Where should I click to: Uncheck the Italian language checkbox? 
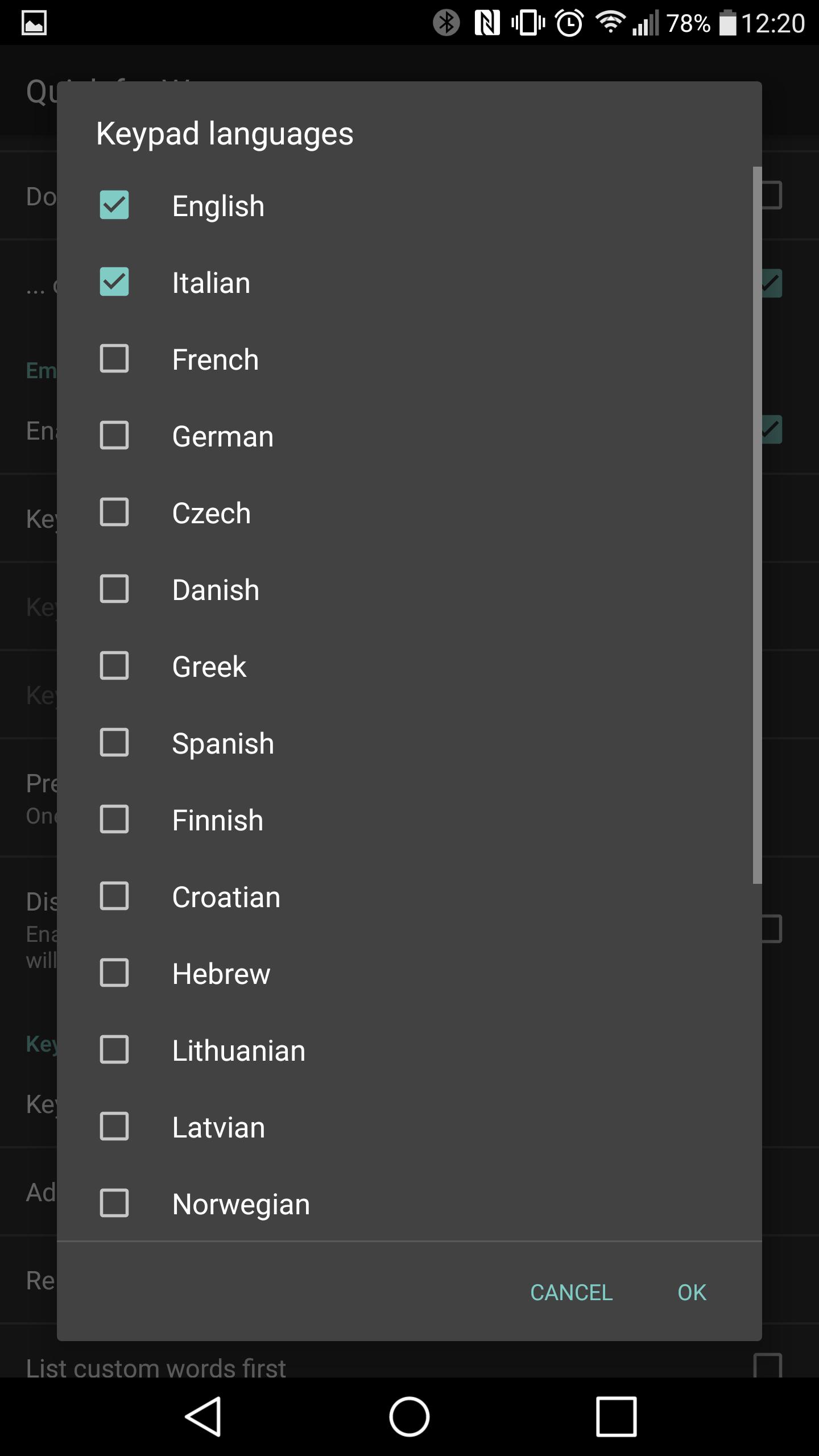point(114,282)
